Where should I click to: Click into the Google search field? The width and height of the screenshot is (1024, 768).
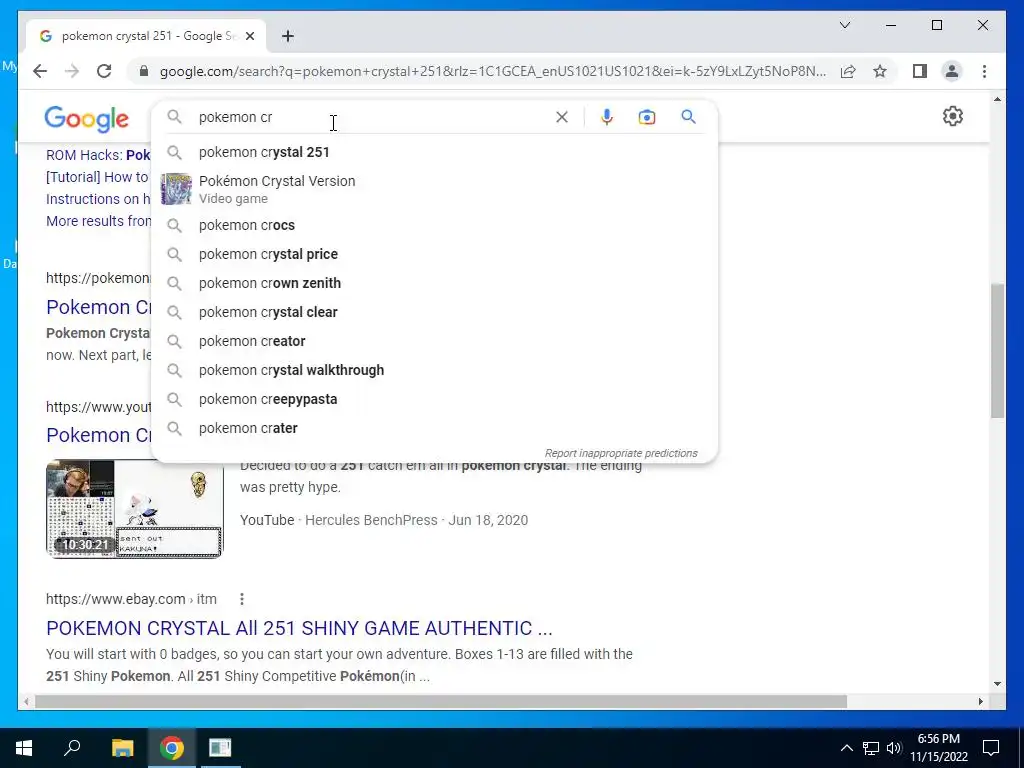[372, 117]
